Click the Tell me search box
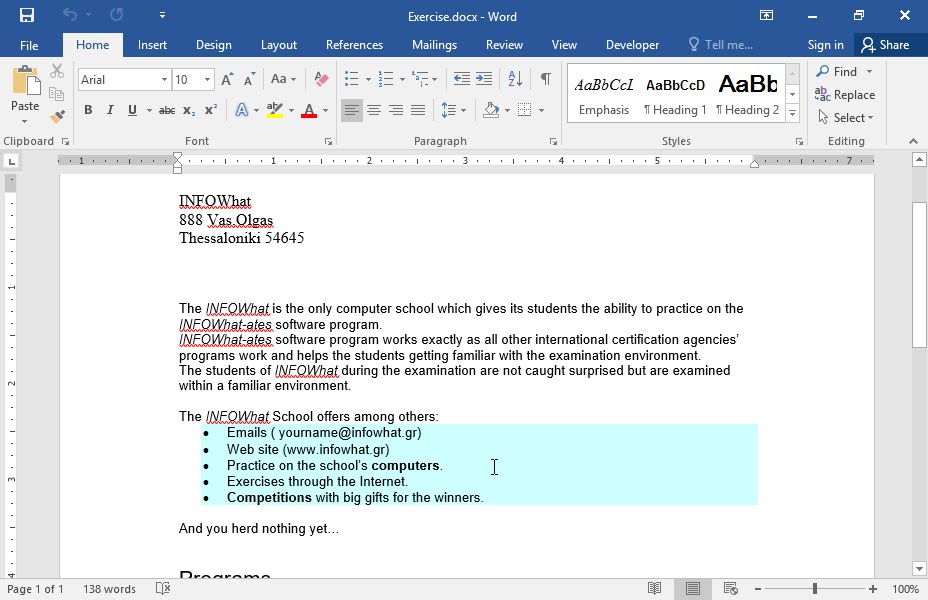Viewport: 928px width, 600px height. [x=721, y=45]
